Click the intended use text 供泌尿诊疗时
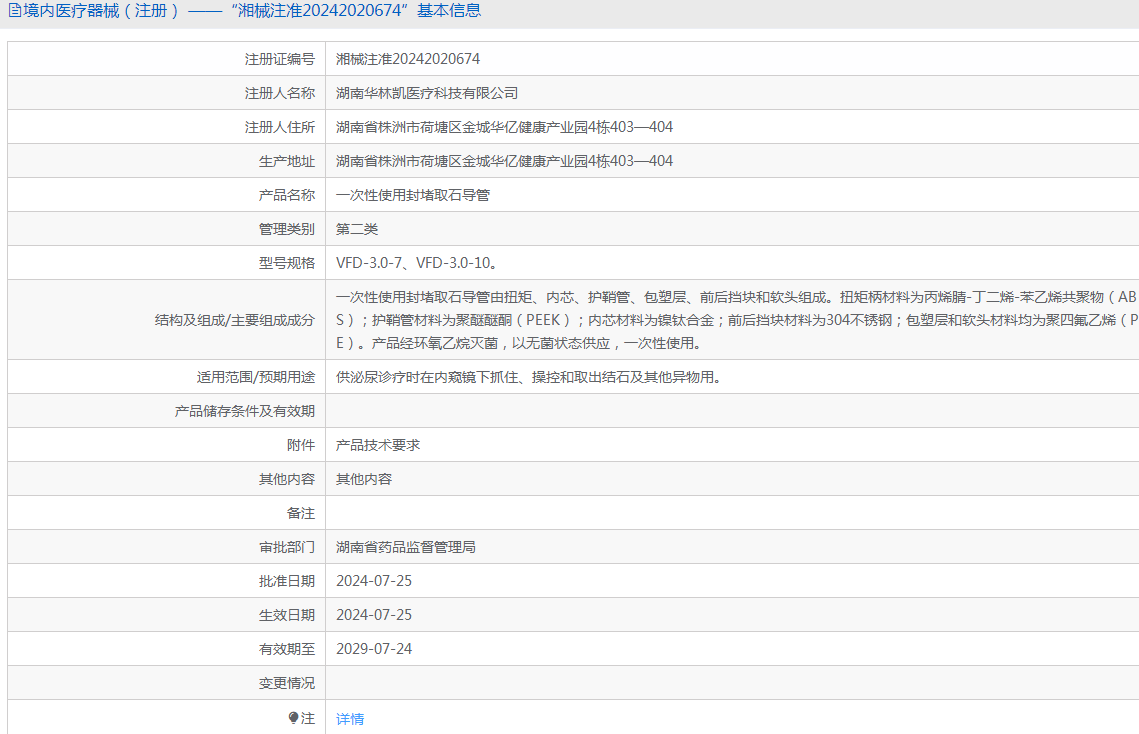The width and height of the screenshot is (1139, 734). (x=528, y=377)
